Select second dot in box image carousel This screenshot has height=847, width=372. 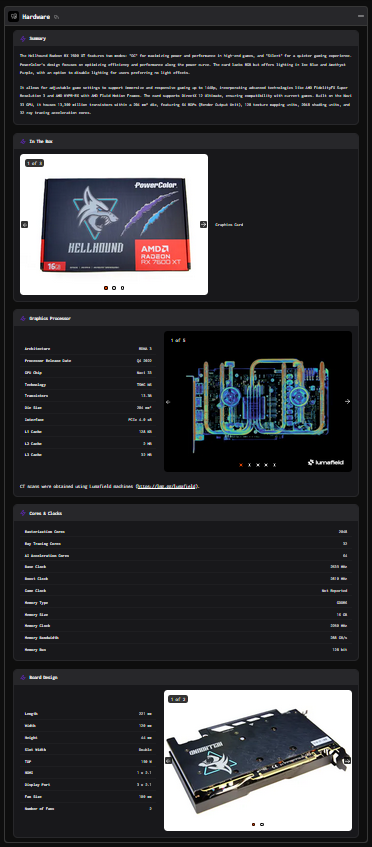point(114,288)
